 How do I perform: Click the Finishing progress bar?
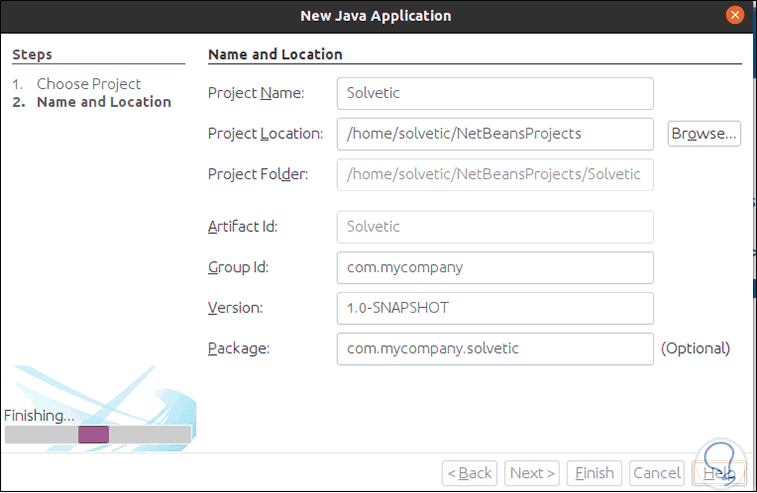pyautogui.click(x=97, y=434)
